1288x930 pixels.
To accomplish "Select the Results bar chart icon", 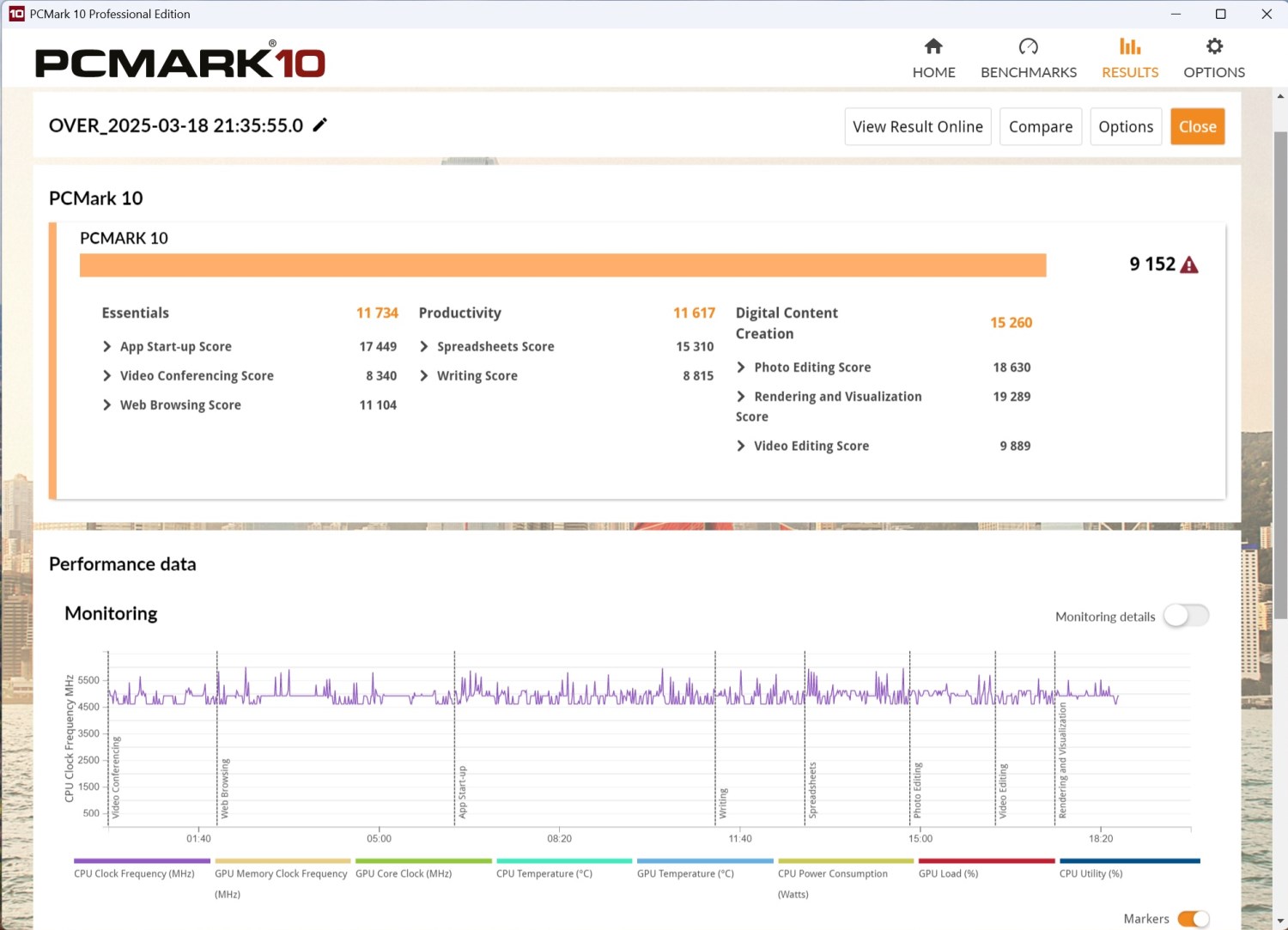I will [x=1129, y=46].
